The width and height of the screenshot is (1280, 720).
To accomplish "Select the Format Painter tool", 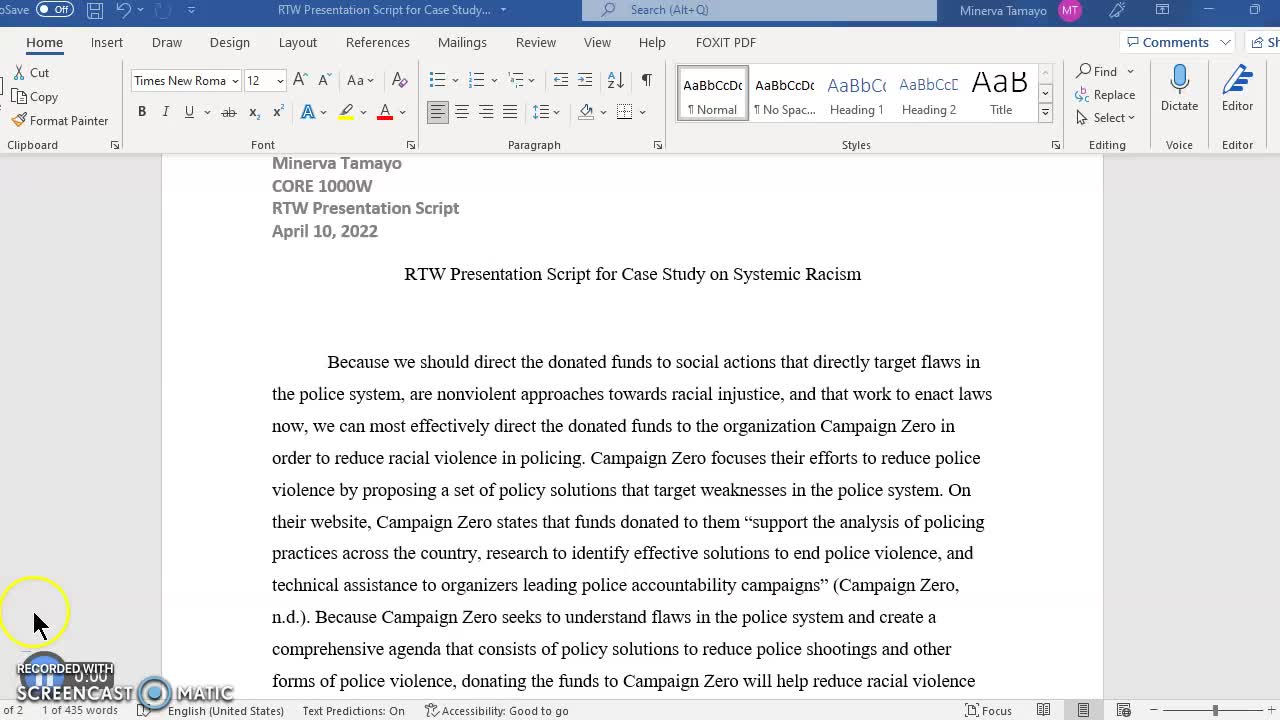I will coord(60,120).
